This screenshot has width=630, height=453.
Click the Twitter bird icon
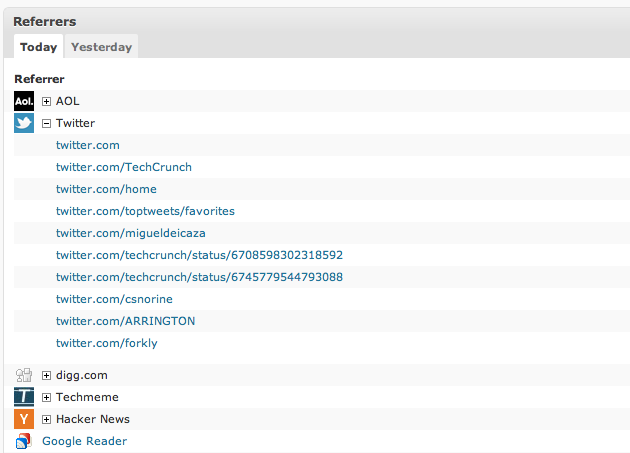[24, 123]
